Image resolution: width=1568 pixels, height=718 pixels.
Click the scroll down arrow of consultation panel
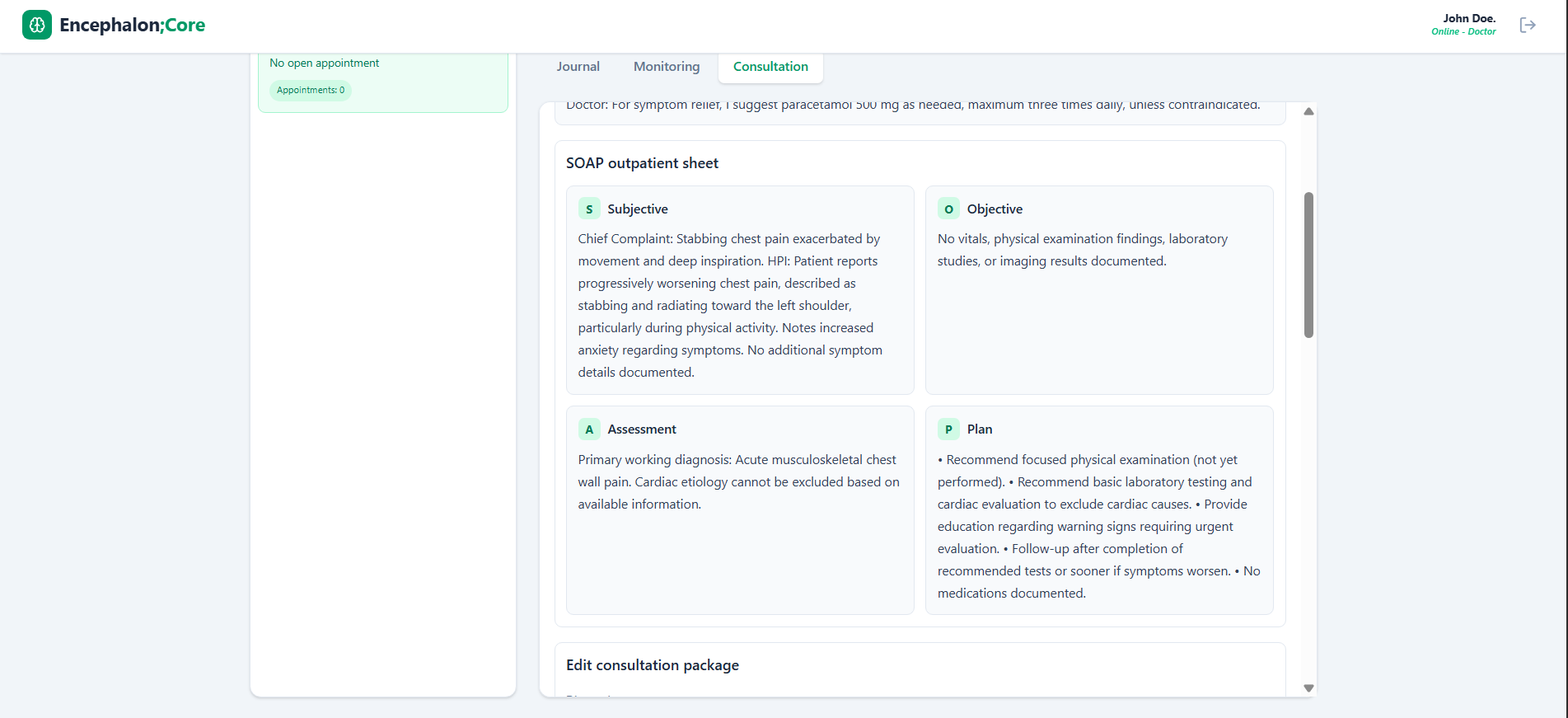pyautogui.click(x=1308, y=688)
